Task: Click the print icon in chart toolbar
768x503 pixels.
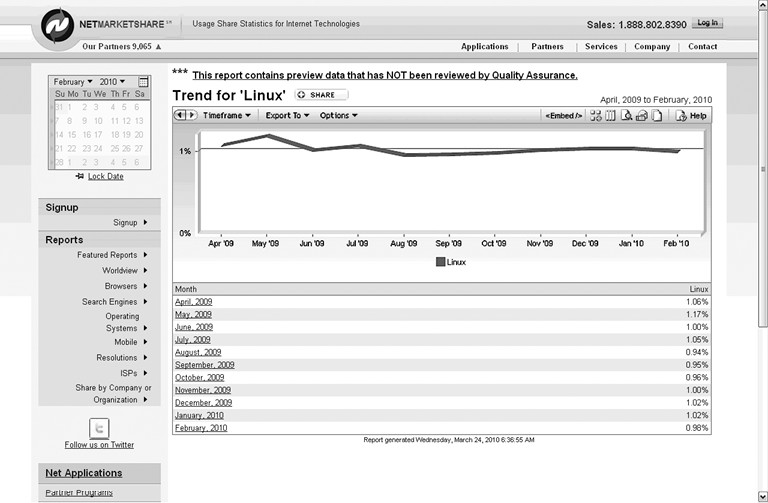Action: coord(641,116)
